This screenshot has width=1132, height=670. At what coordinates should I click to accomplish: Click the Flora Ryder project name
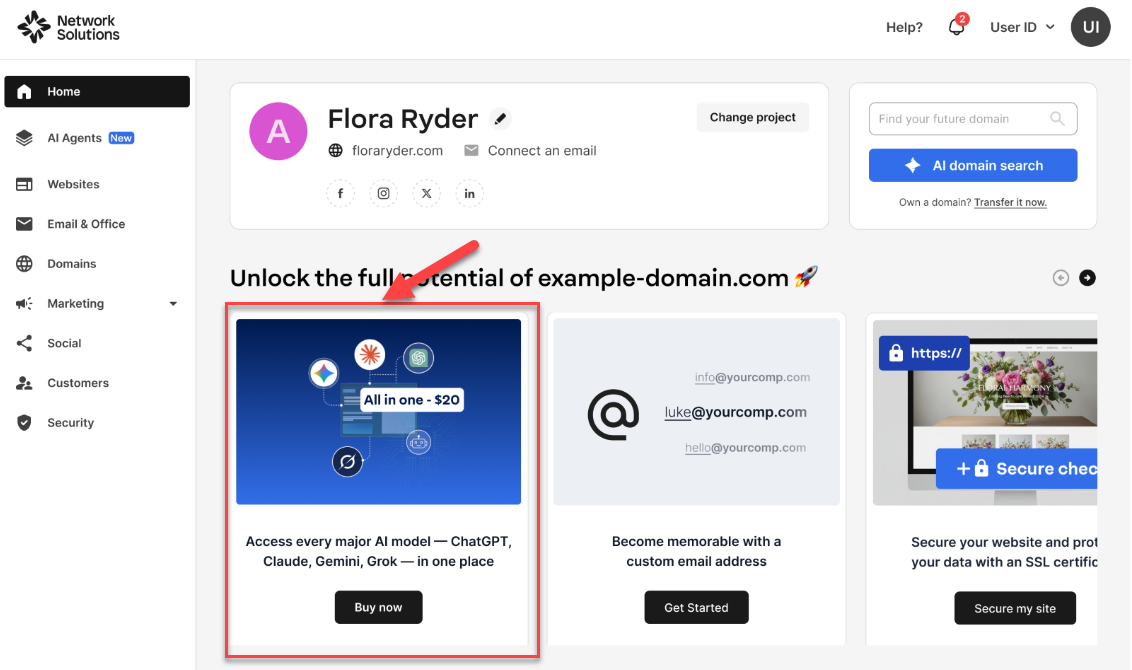coord(403,118)
